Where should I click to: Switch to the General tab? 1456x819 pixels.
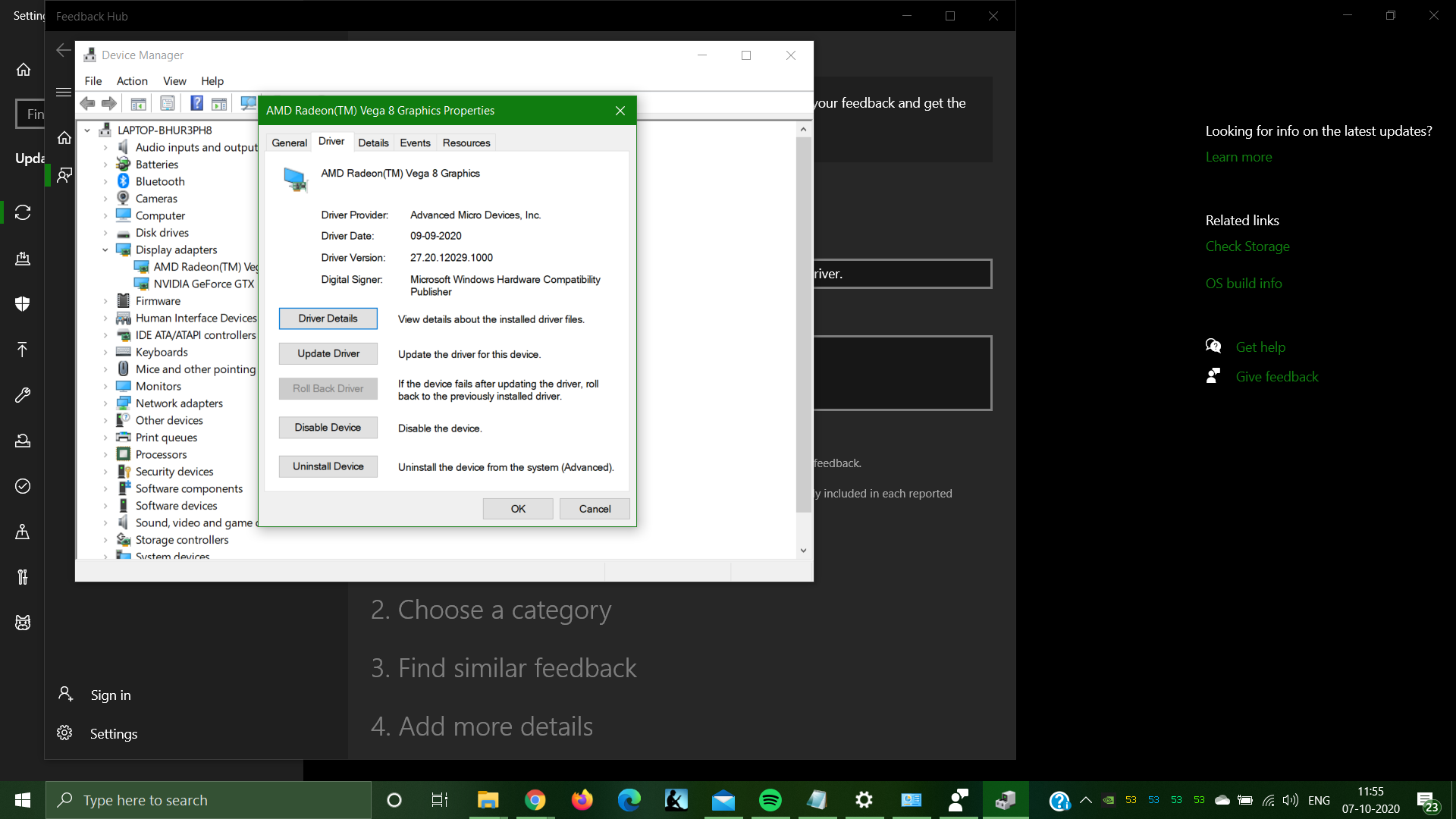[289, 143]
